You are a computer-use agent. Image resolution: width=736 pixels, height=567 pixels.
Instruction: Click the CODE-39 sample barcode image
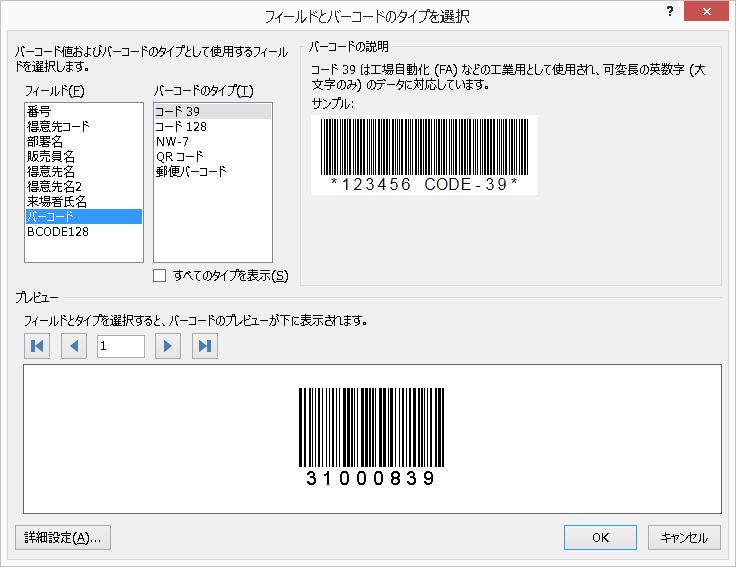click(424, 155)
